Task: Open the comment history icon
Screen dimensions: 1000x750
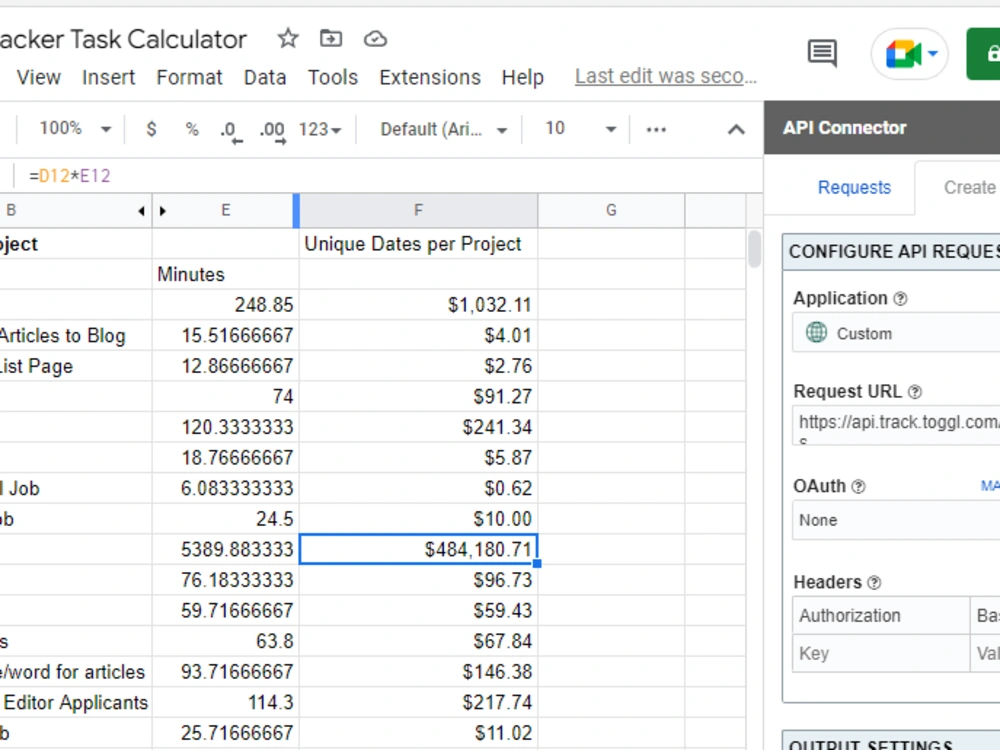Action: 822,54
